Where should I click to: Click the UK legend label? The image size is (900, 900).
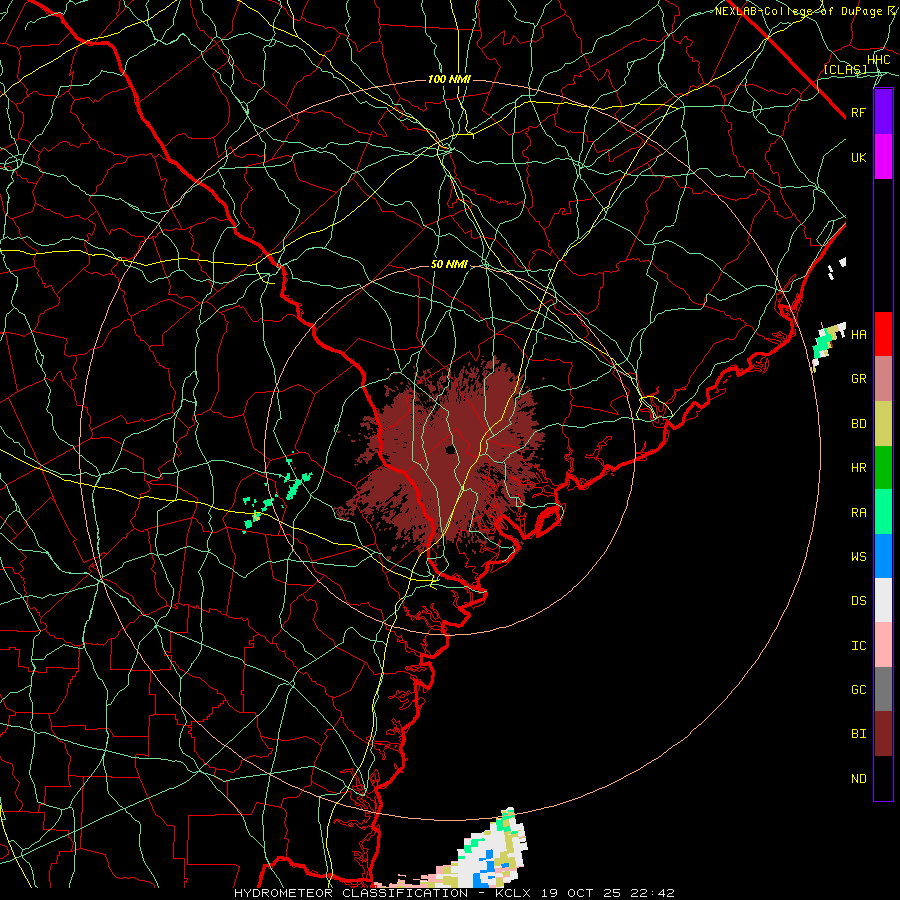(x=858, y=158)
